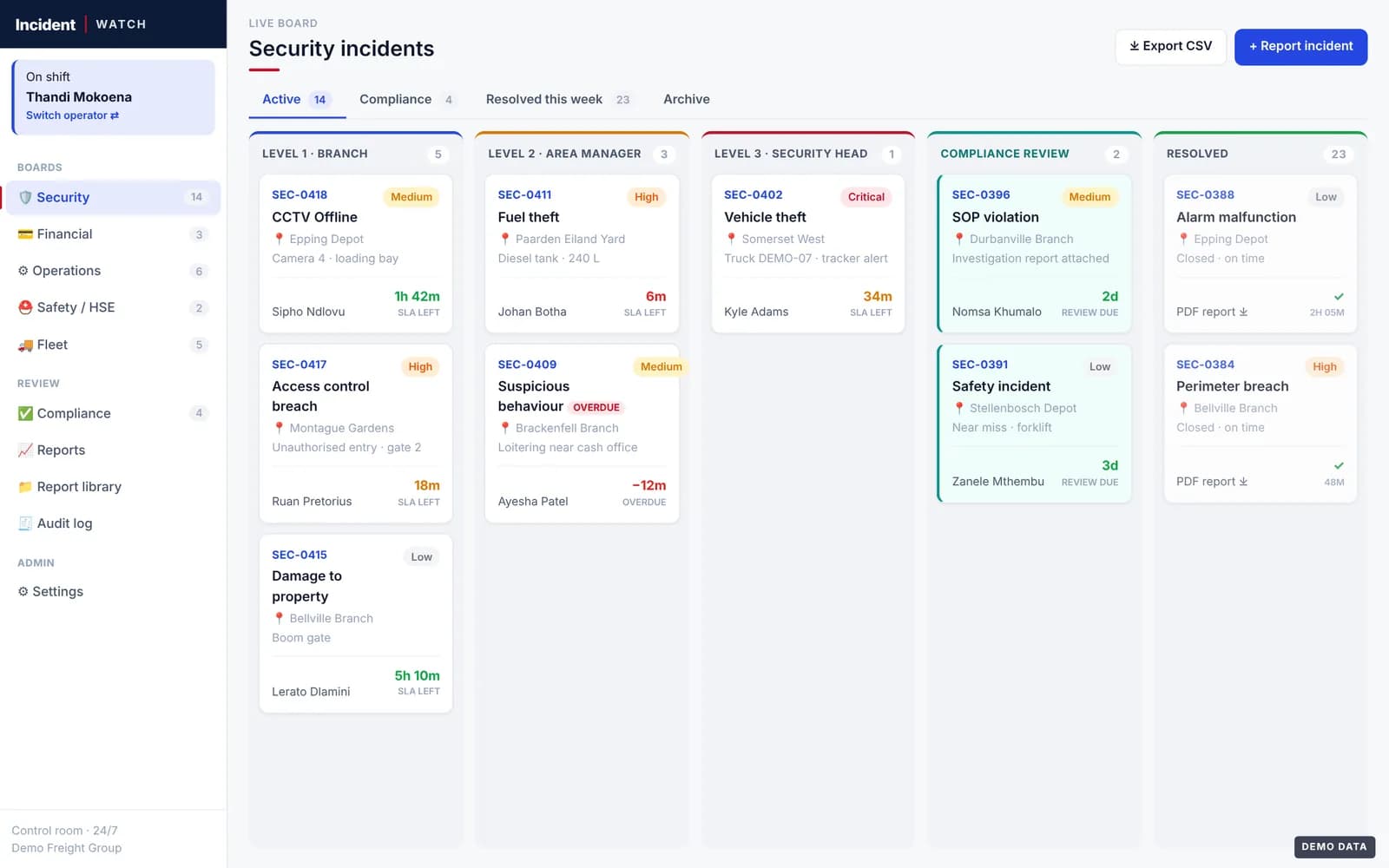This screenshot has width=1389, height=868.
Task: Click the Compliance Review column header
Action: click(x=1004, y=154)
